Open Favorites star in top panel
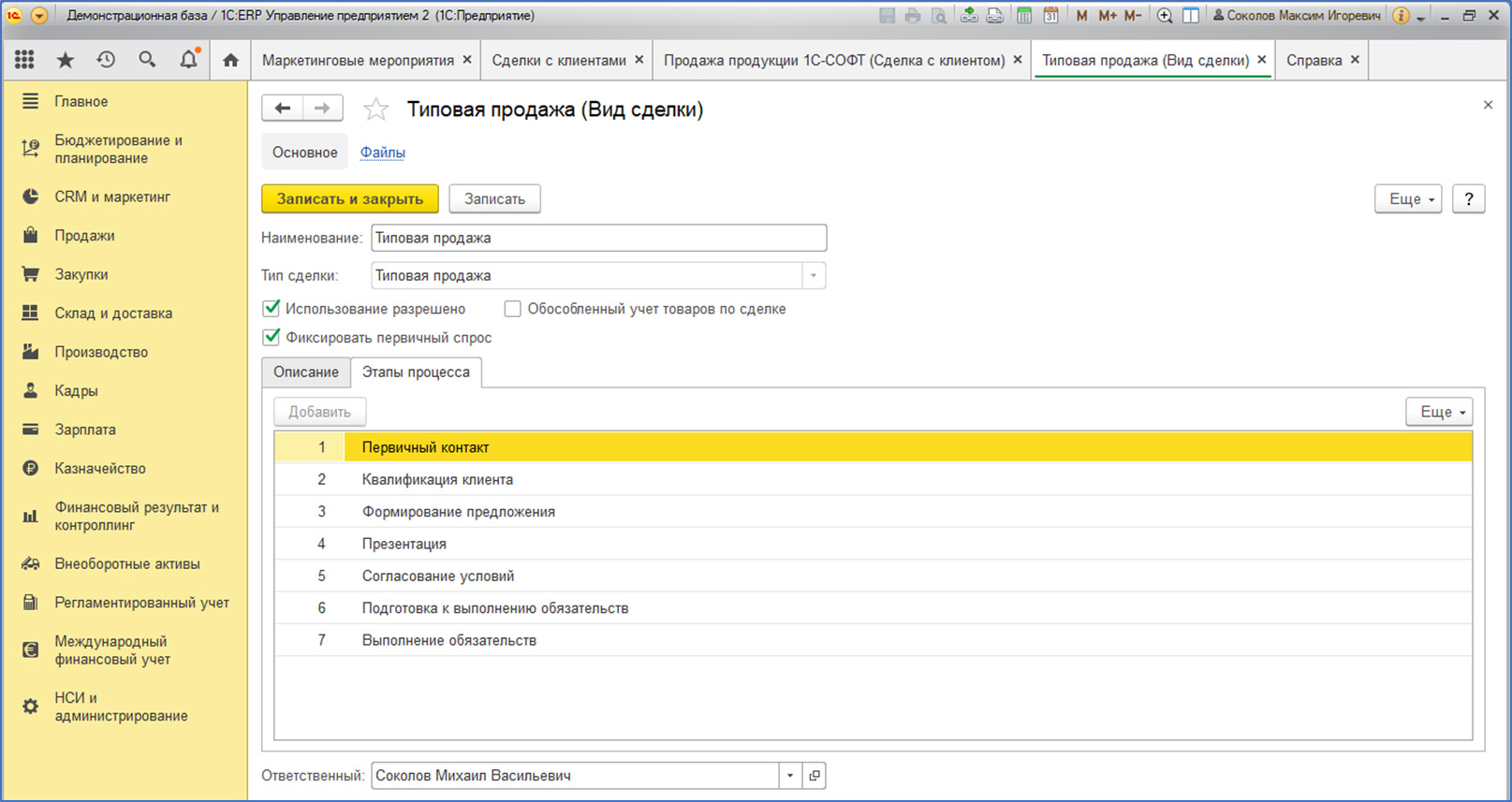The height and width of the screenshot is (802, 1512). (x=66, y=60)
